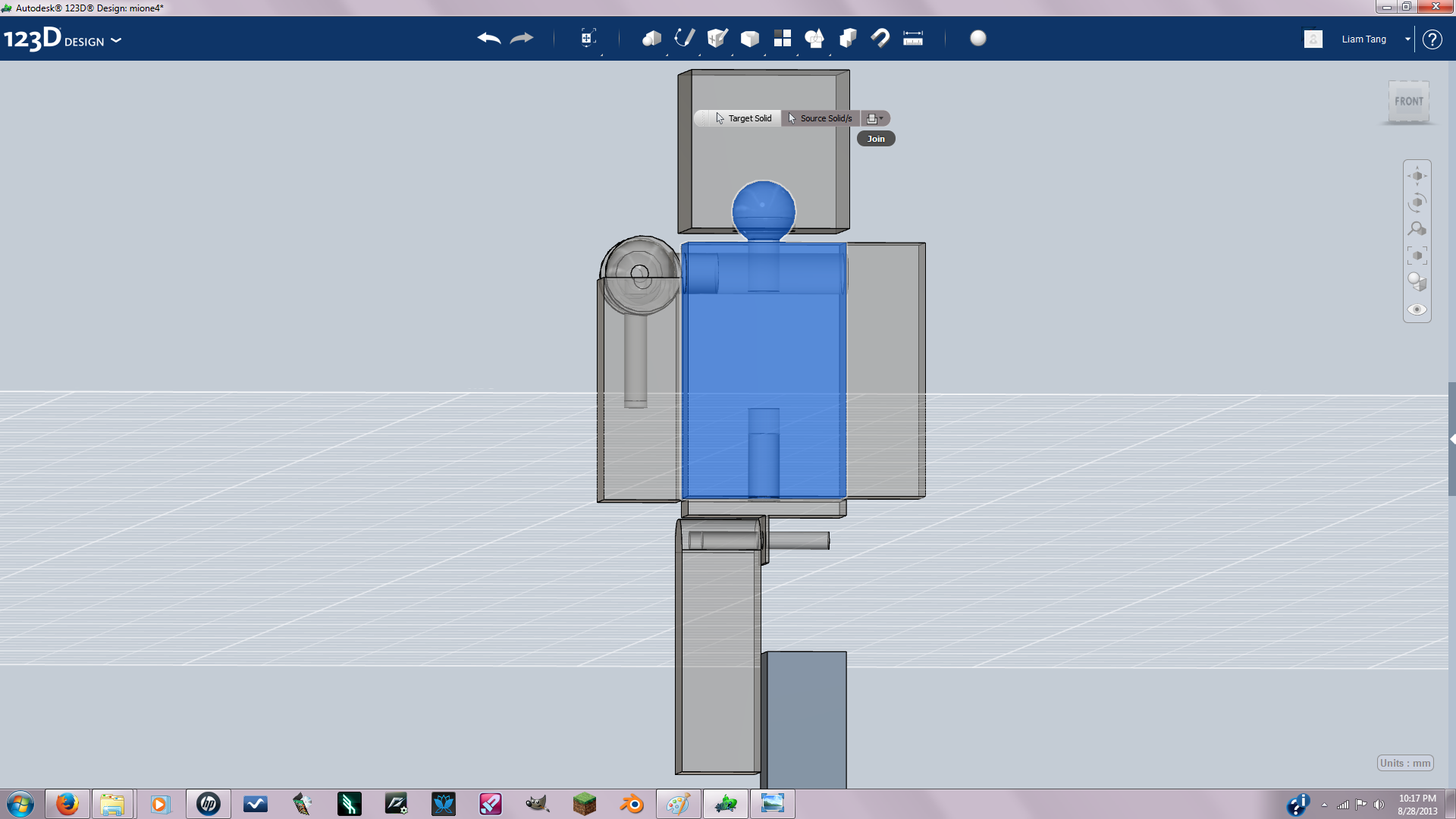Open the Primitives tool menu
This screenshot has width=1456, height=819.
pyautogui.click(x=652, y=39)
